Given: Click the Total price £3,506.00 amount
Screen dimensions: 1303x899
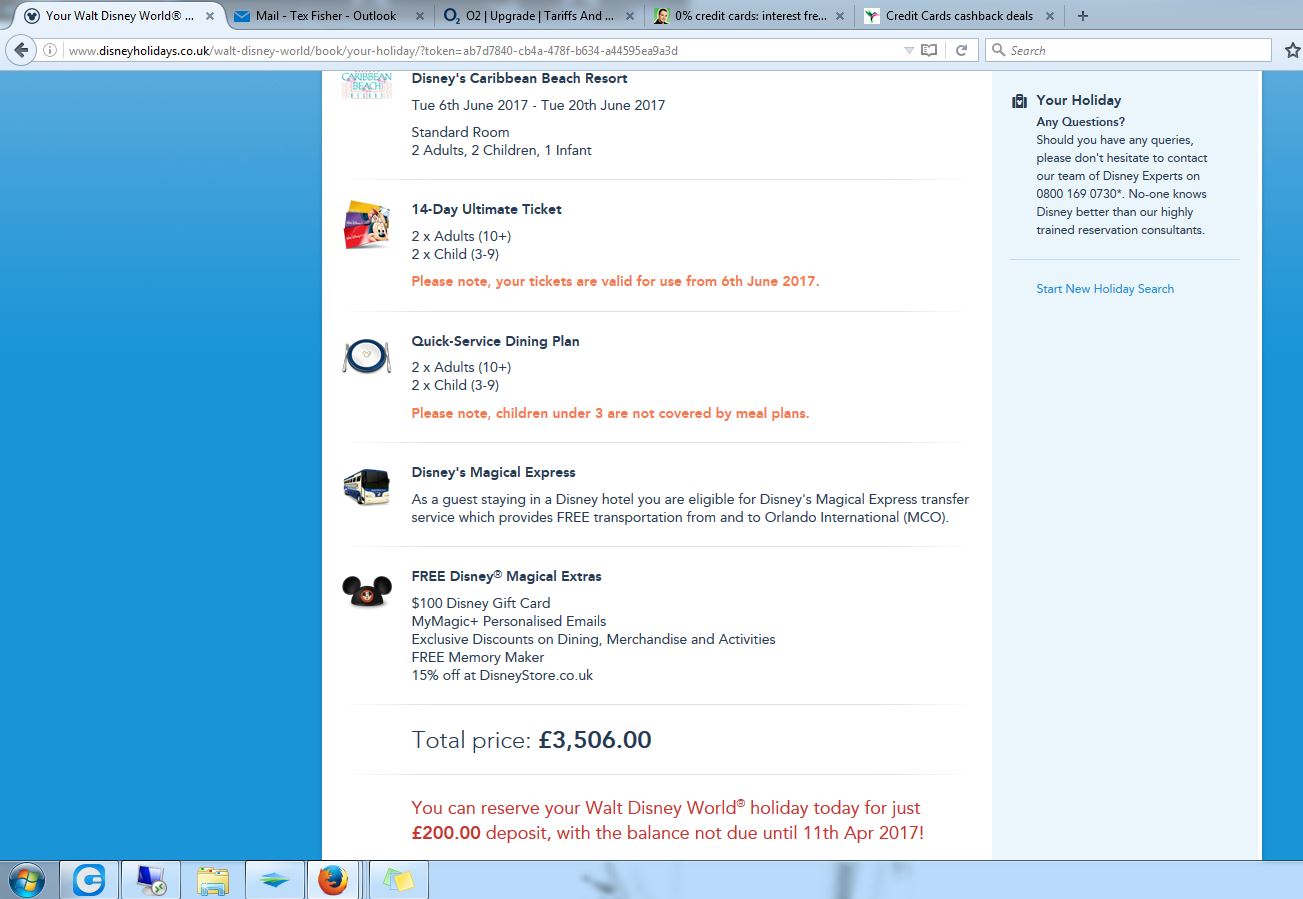Looking at the screenshot, I should click(x=595, y=740).
